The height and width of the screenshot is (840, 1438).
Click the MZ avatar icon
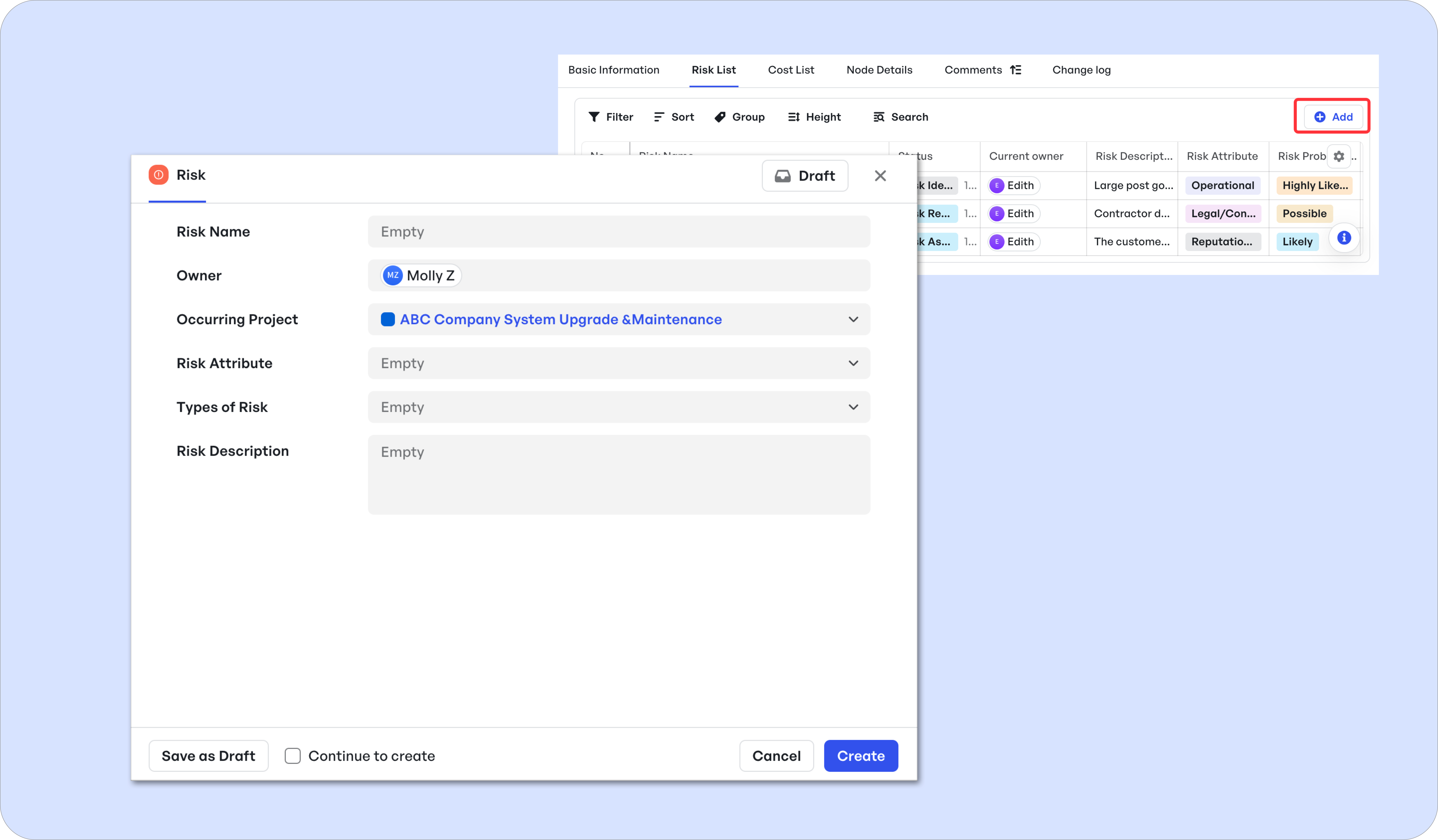click(393, 276)
